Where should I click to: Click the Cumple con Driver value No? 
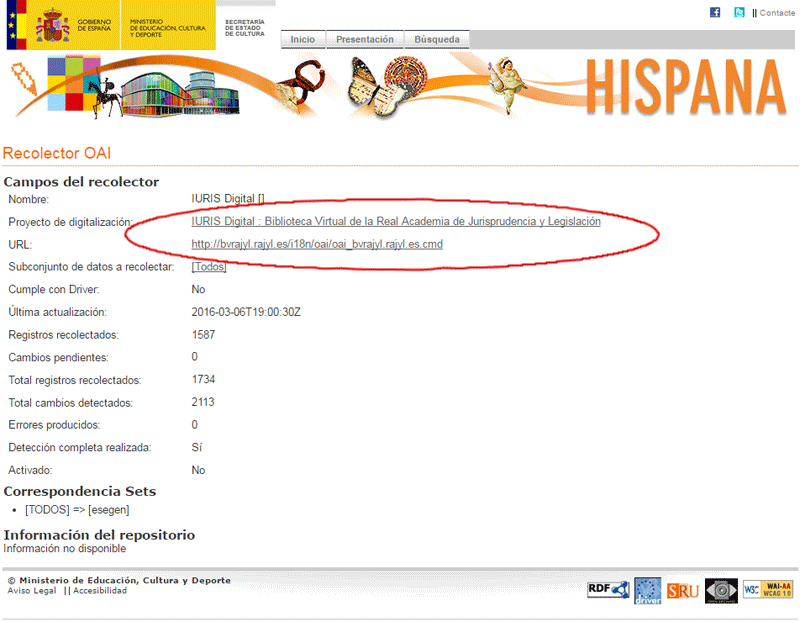[x=198, y=289]
